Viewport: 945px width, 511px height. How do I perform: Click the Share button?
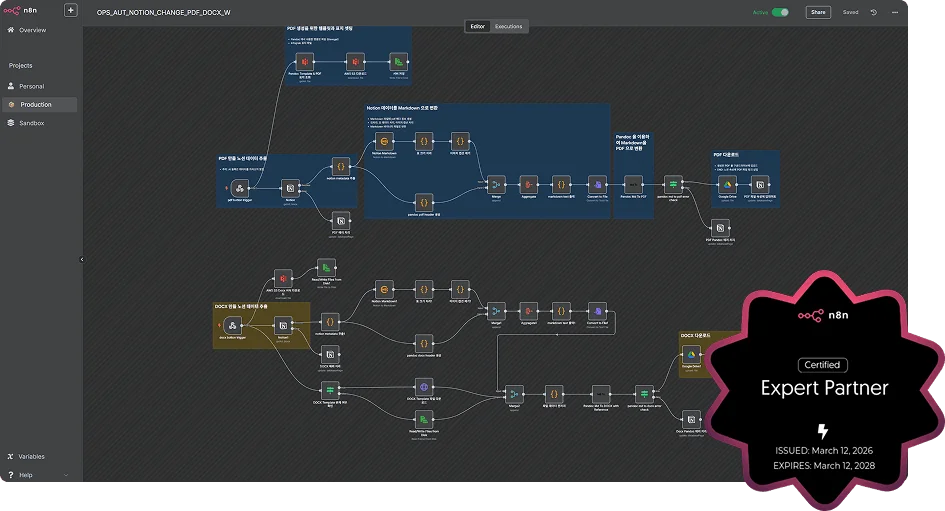(x=818, y=12)
